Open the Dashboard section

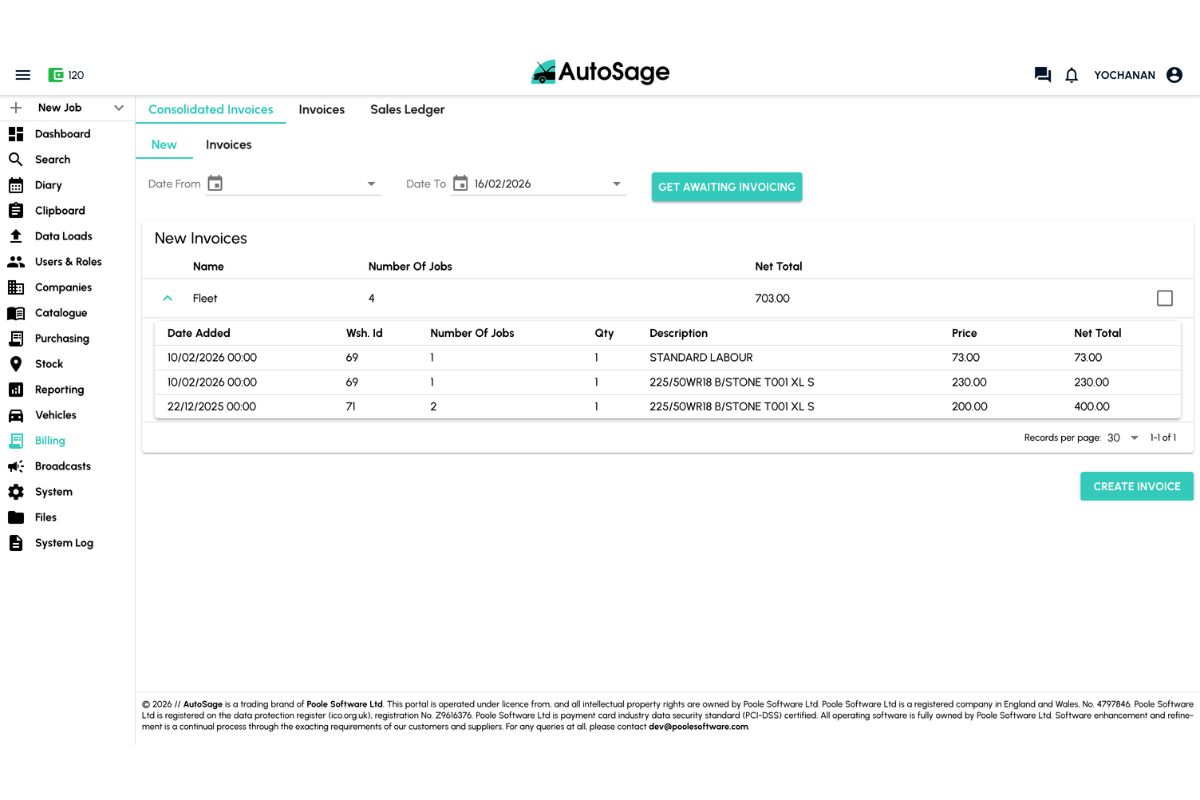(x=63, y=133)
